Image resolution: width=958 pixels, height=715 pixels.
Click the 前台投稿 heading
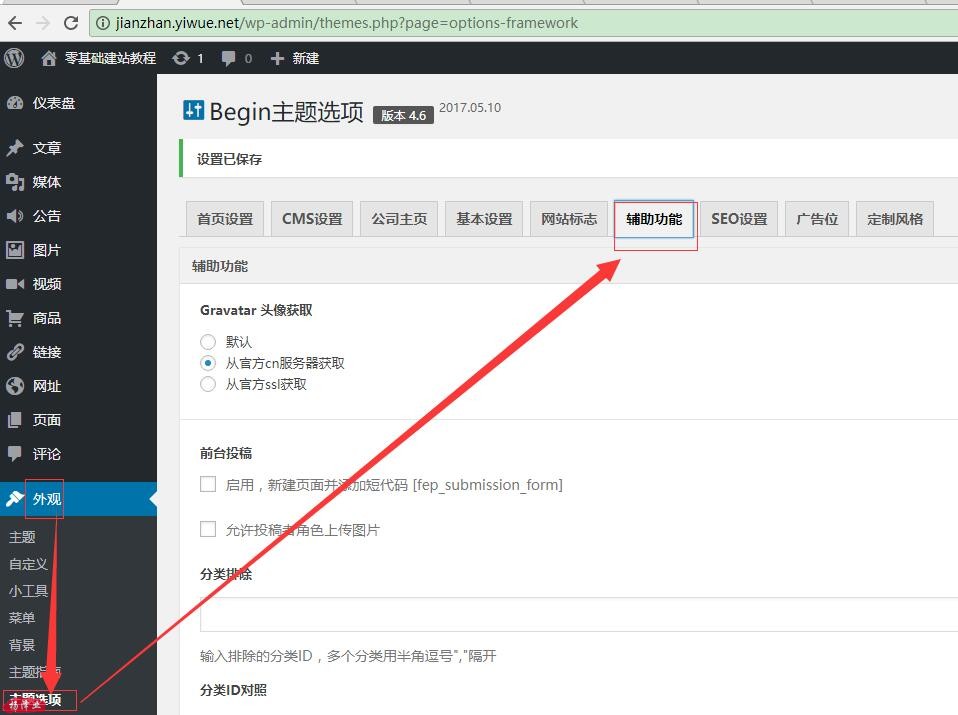[x=226, y=453]
